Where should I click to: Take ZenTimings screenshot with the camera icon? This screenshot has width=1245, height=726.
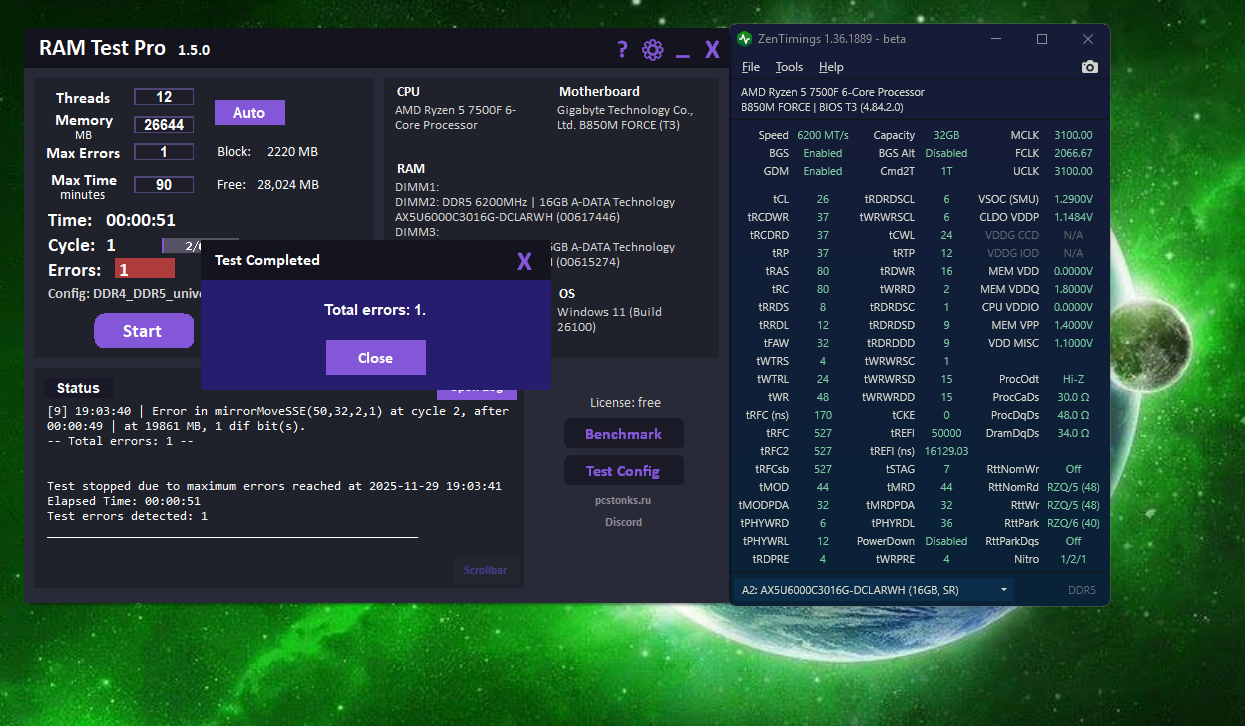pyautogui.click(x=1090, y=67)
